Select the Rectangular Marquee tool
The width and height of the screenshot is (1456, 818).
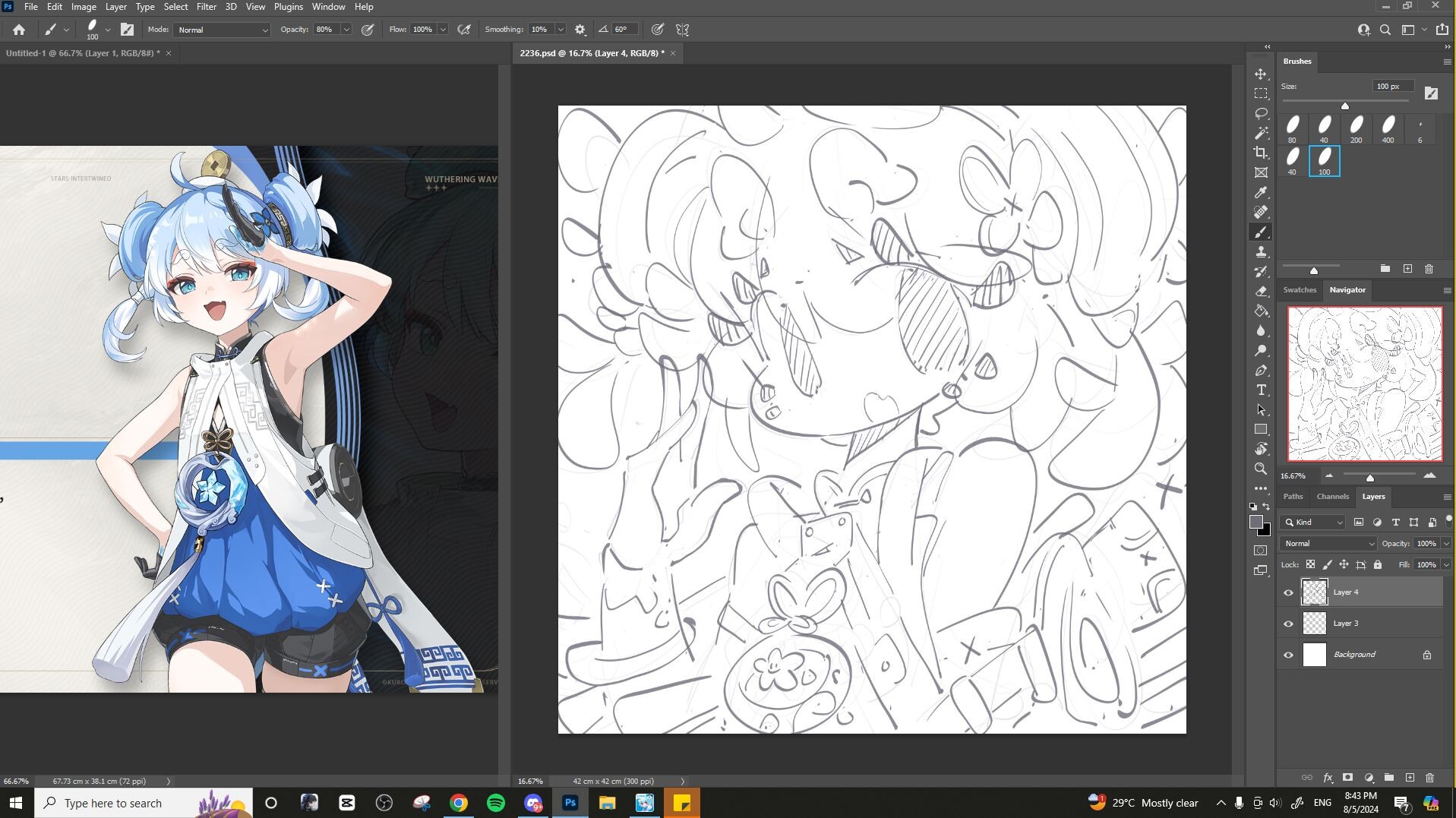pyautogui.click(x=1261, y=93)
